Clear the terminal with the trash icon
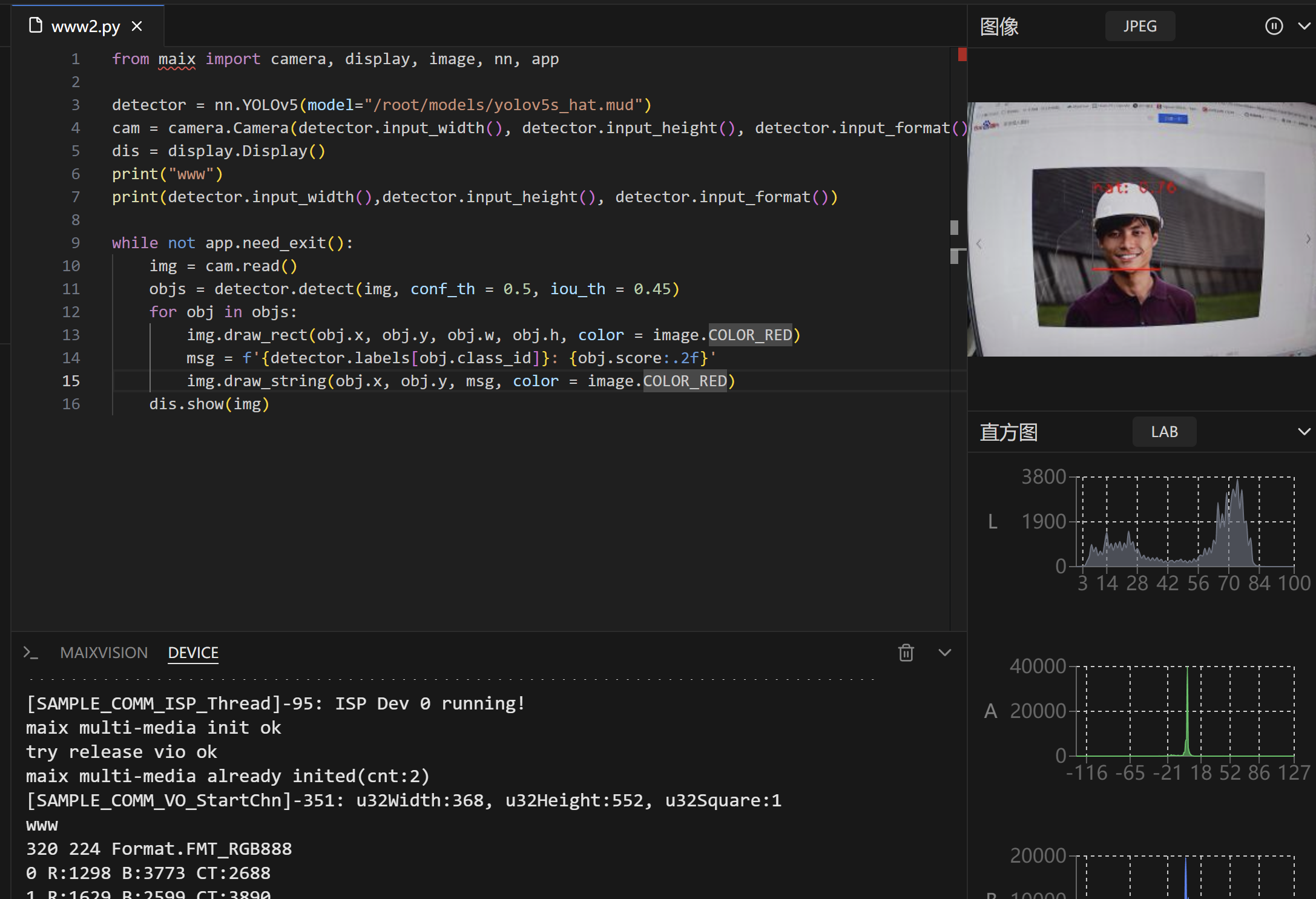This screenshot has width=1316, height=899. point(906,653)
